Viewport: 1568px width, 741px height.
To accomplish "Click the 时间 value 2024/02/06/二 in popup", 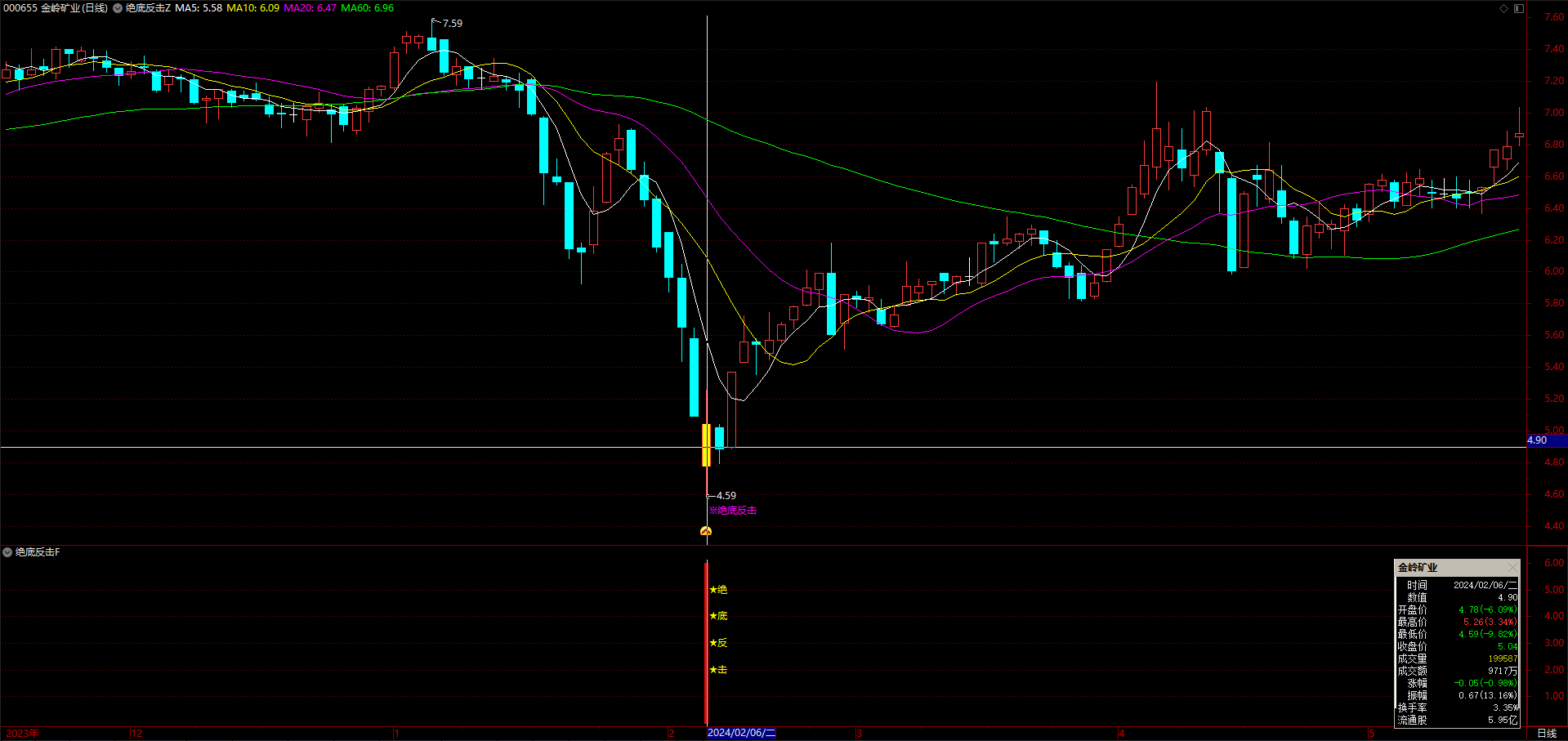I will coord(1485,585).
